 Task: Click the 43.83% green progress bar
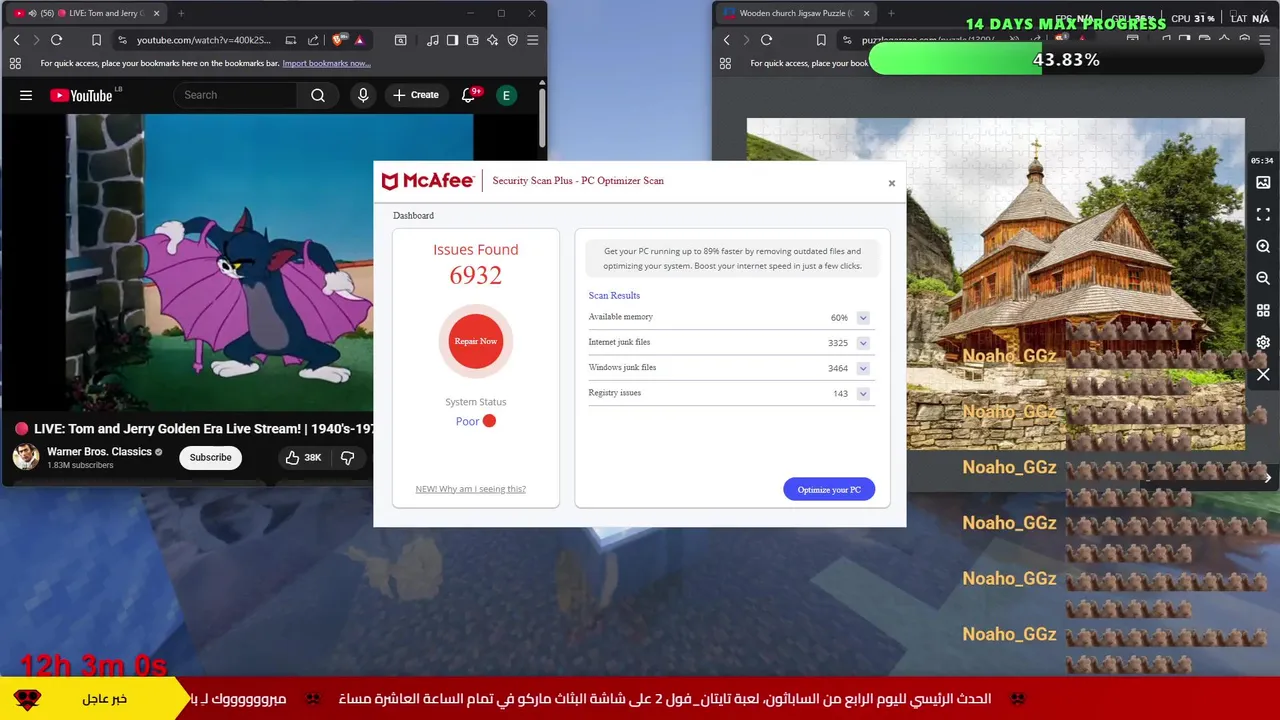pos(1066,60)
